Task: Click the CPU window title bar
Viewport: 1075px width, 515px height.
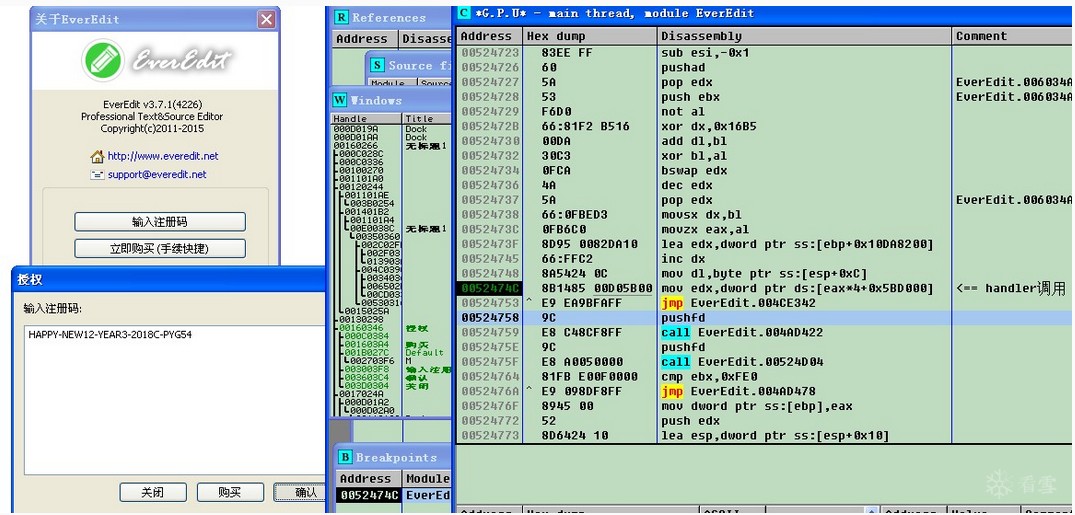Action: (x=764, y=13)
